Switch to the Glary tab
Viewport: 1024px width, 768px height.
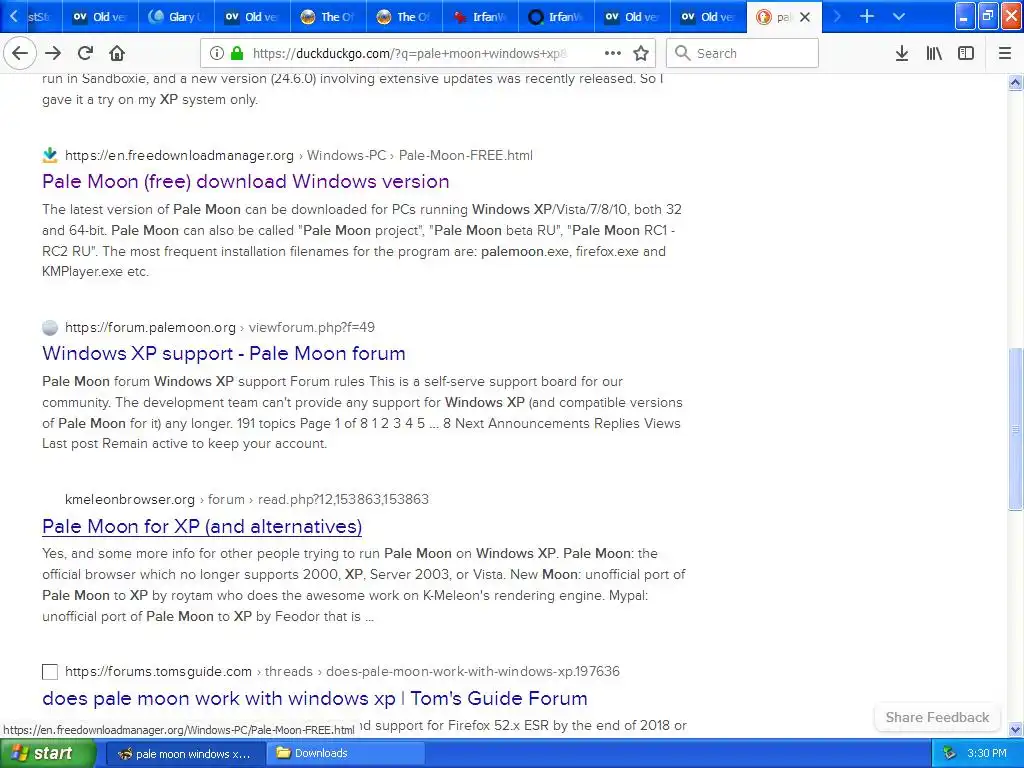click(176, 17)
